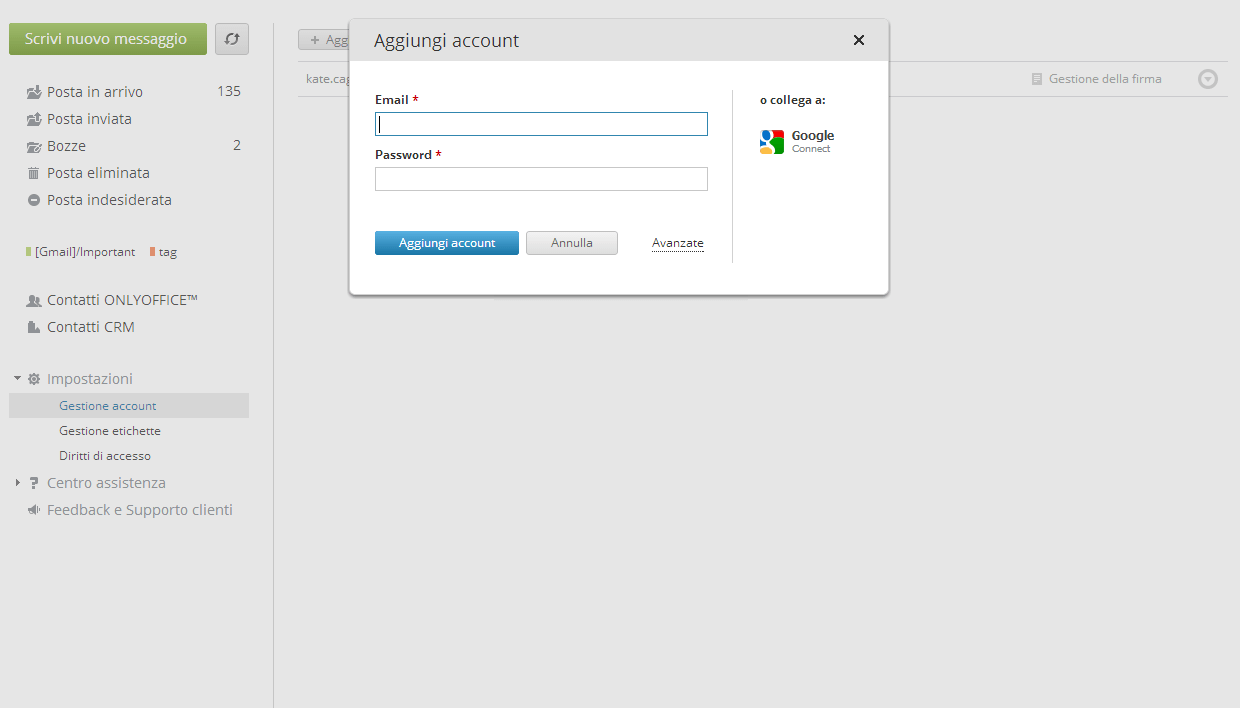Focus the Email input field

[541, 124]
